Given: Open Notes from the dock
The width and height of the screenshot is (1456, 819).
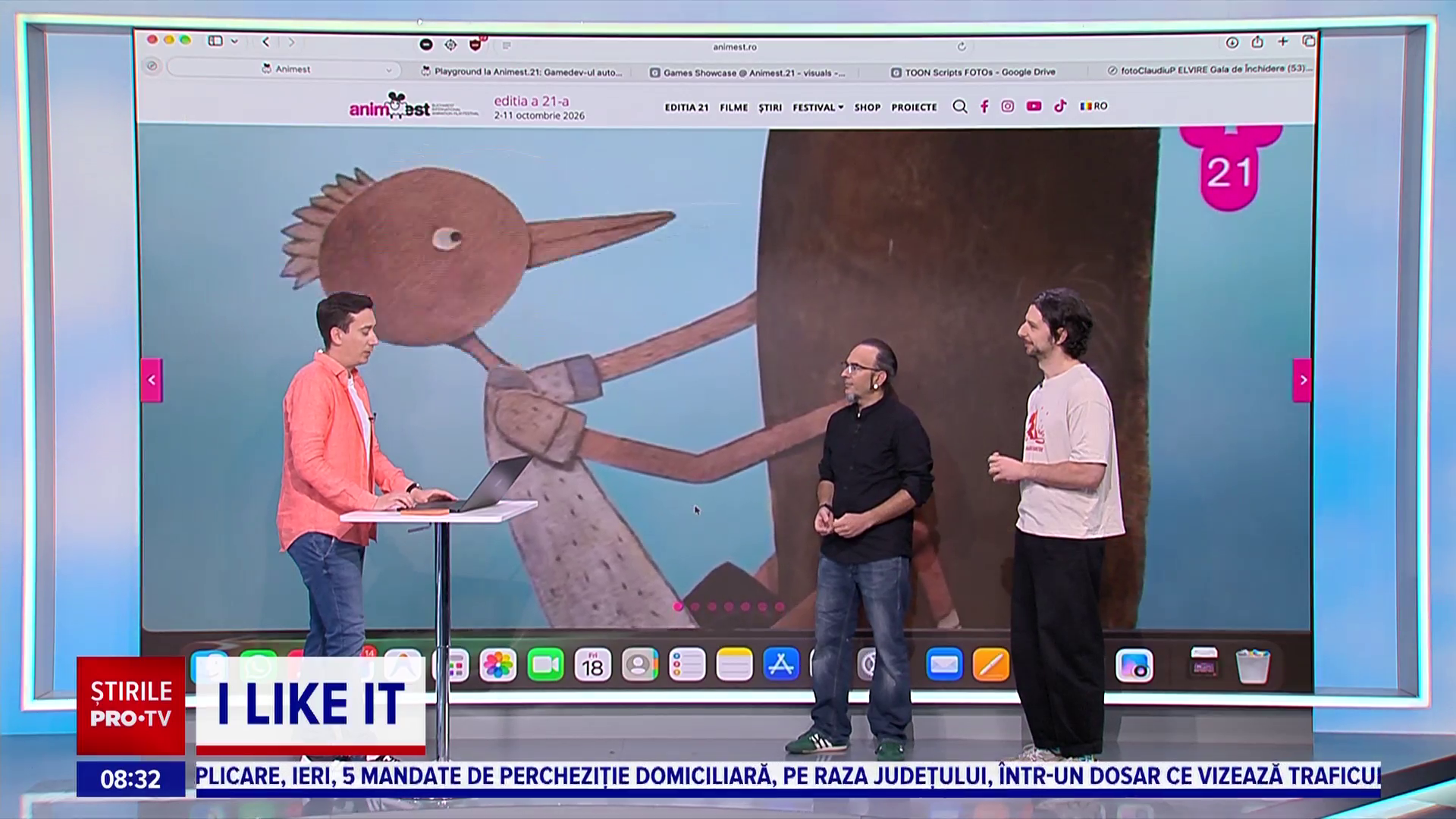Looking at the screenshot, I should coord(734,665).
